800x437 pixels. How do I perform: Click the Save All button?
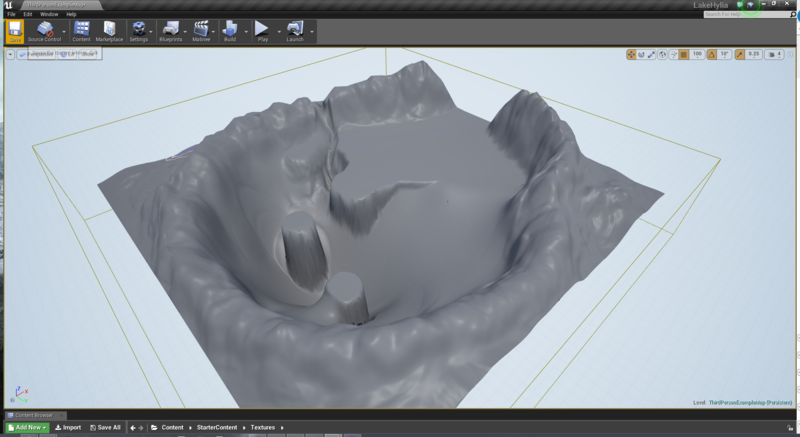tap(105, 427)
